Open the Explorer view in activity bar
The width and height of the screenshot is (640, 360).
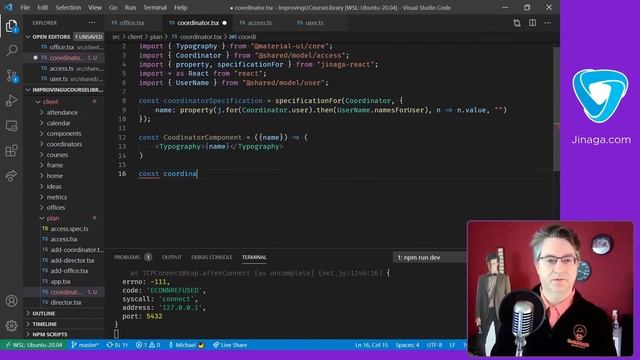(x=11, y=26)
